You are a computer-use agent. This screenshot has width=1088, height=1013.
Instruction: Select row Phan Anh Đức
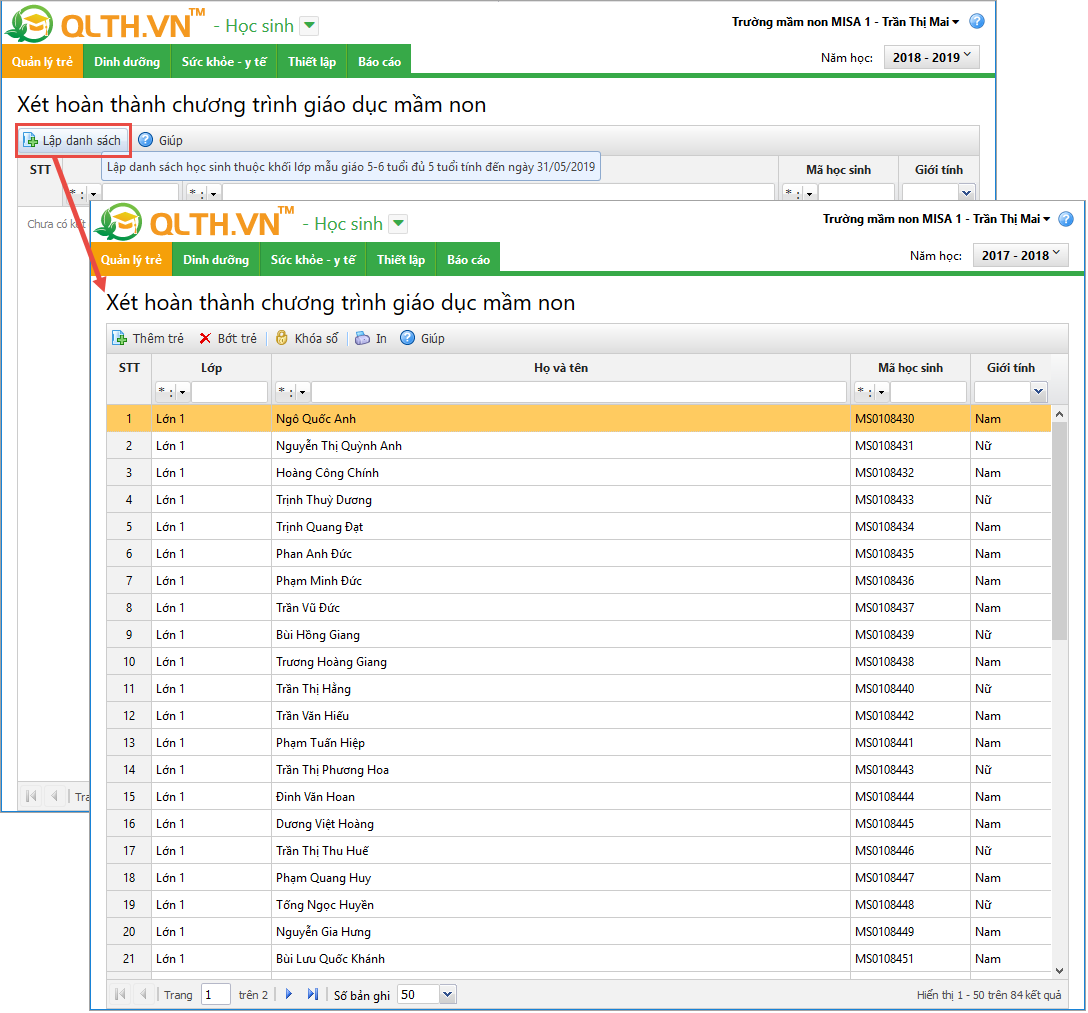[579, 554]
